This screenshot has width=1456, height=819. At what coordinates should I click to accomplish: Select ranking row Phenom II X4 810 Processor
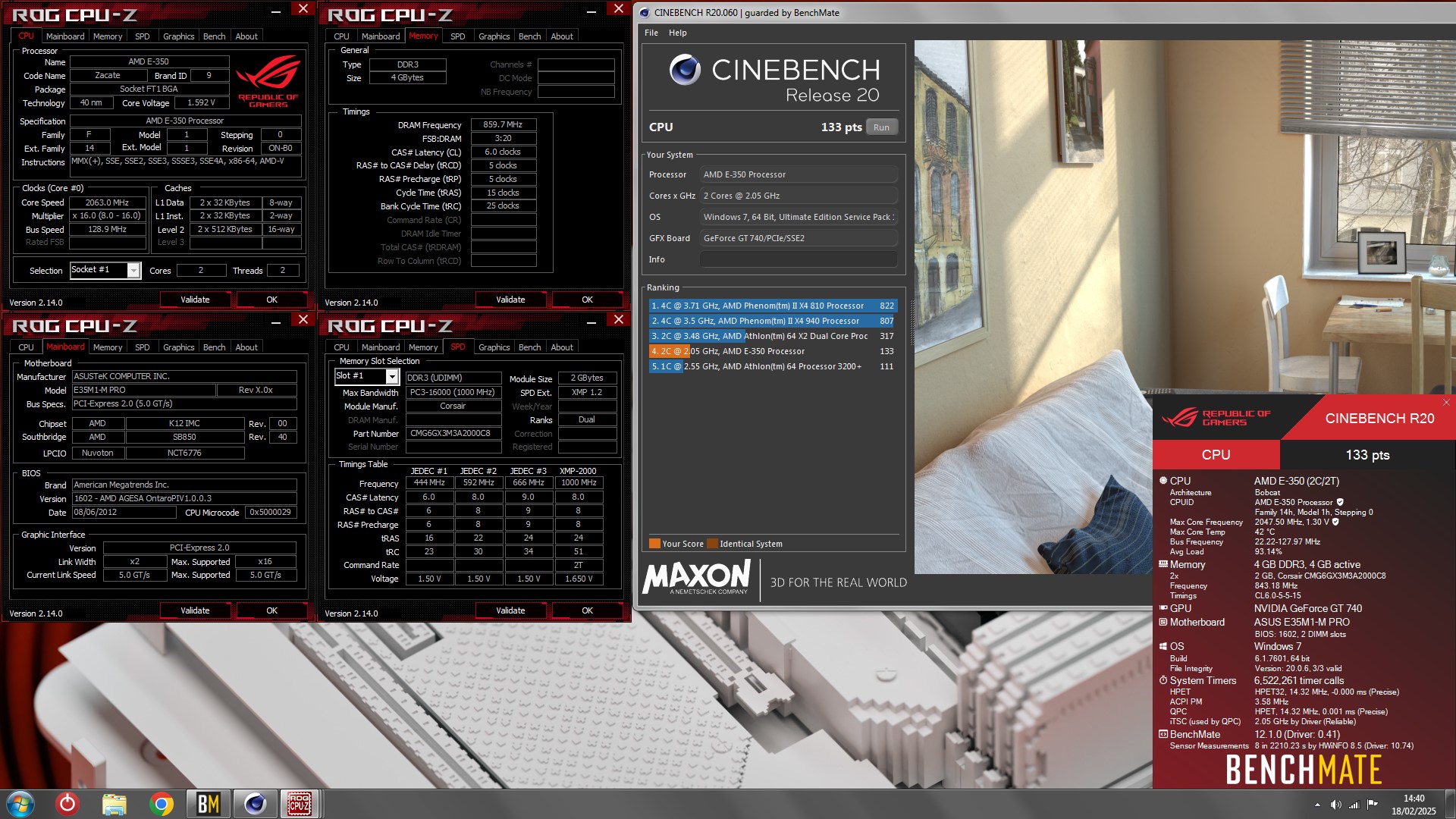pyautogui.click(x=773, y=306)
